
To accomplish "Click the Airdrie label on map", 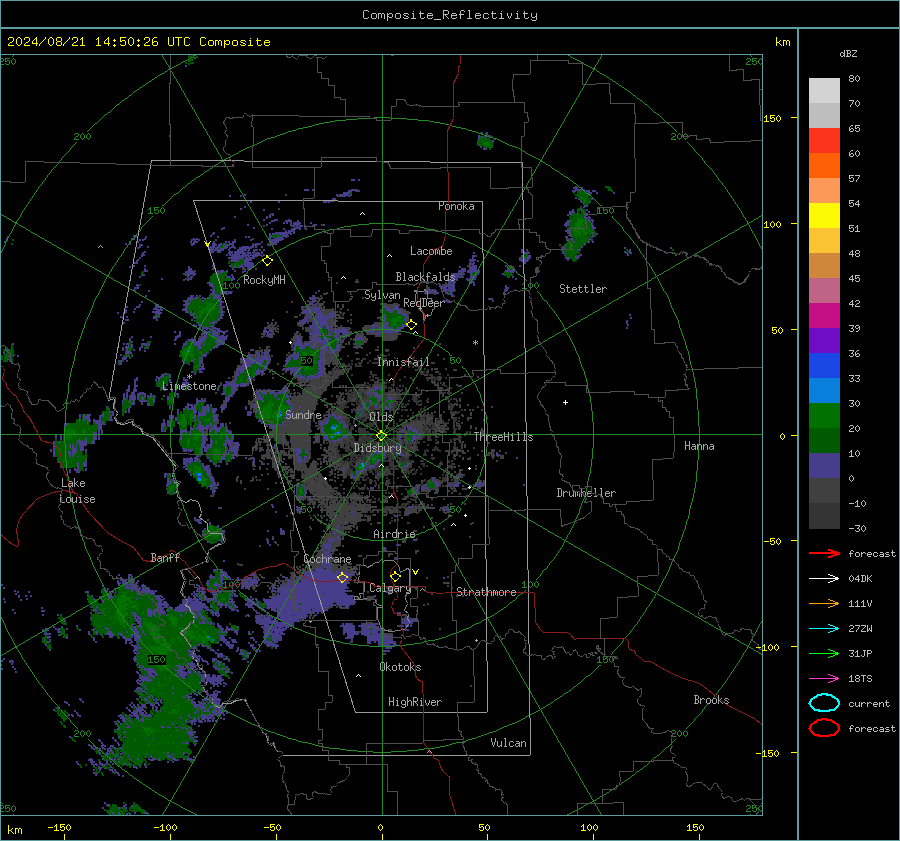I will tap(394, 534).
